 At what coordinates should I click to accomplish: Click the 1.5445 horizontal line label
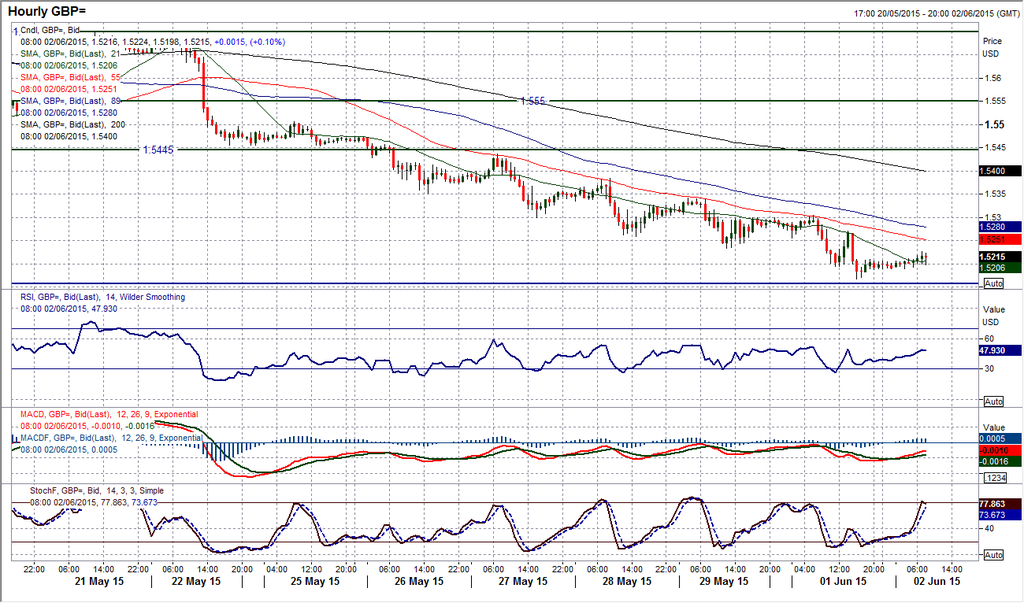point(159,150)
